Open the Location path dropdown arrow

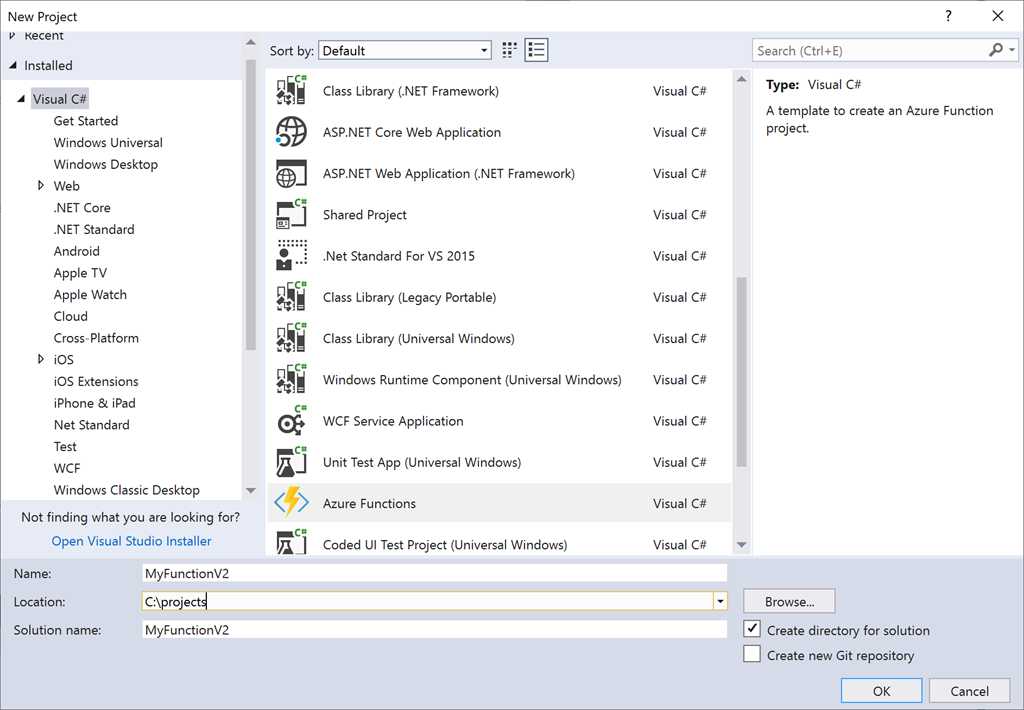(x=720, y=602)
